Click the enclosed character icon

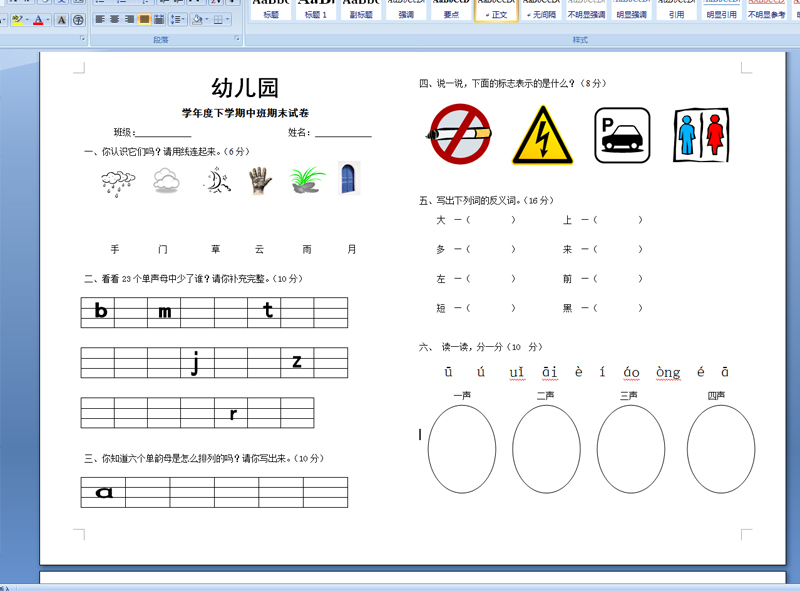(x=78, y=20)
